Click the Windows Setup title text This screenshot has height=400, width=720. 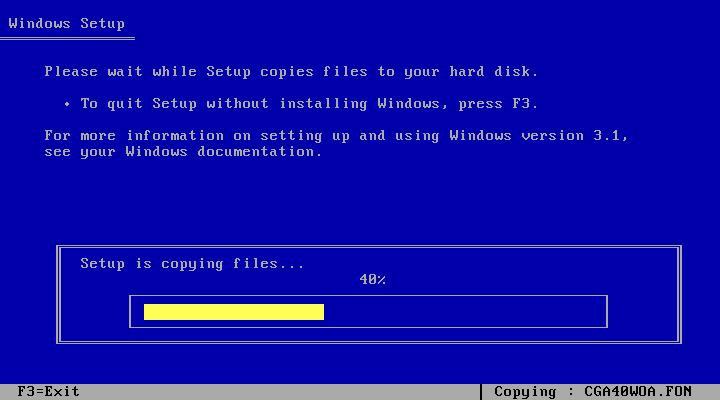coord(67,23)
